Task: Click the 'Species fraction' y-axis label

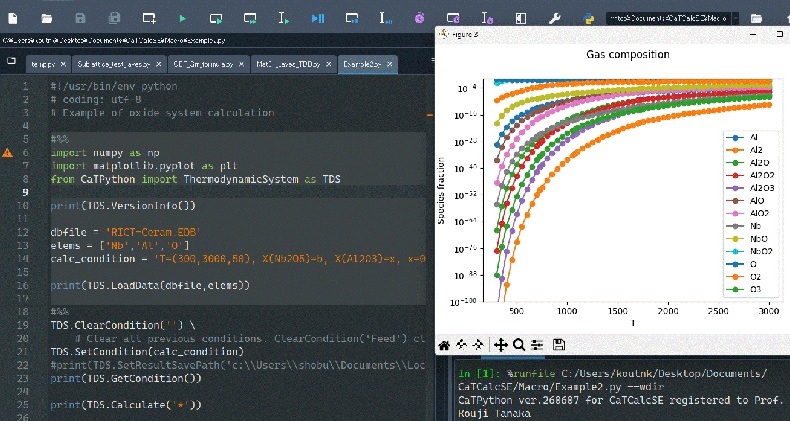Action: [x=441, y=190]
